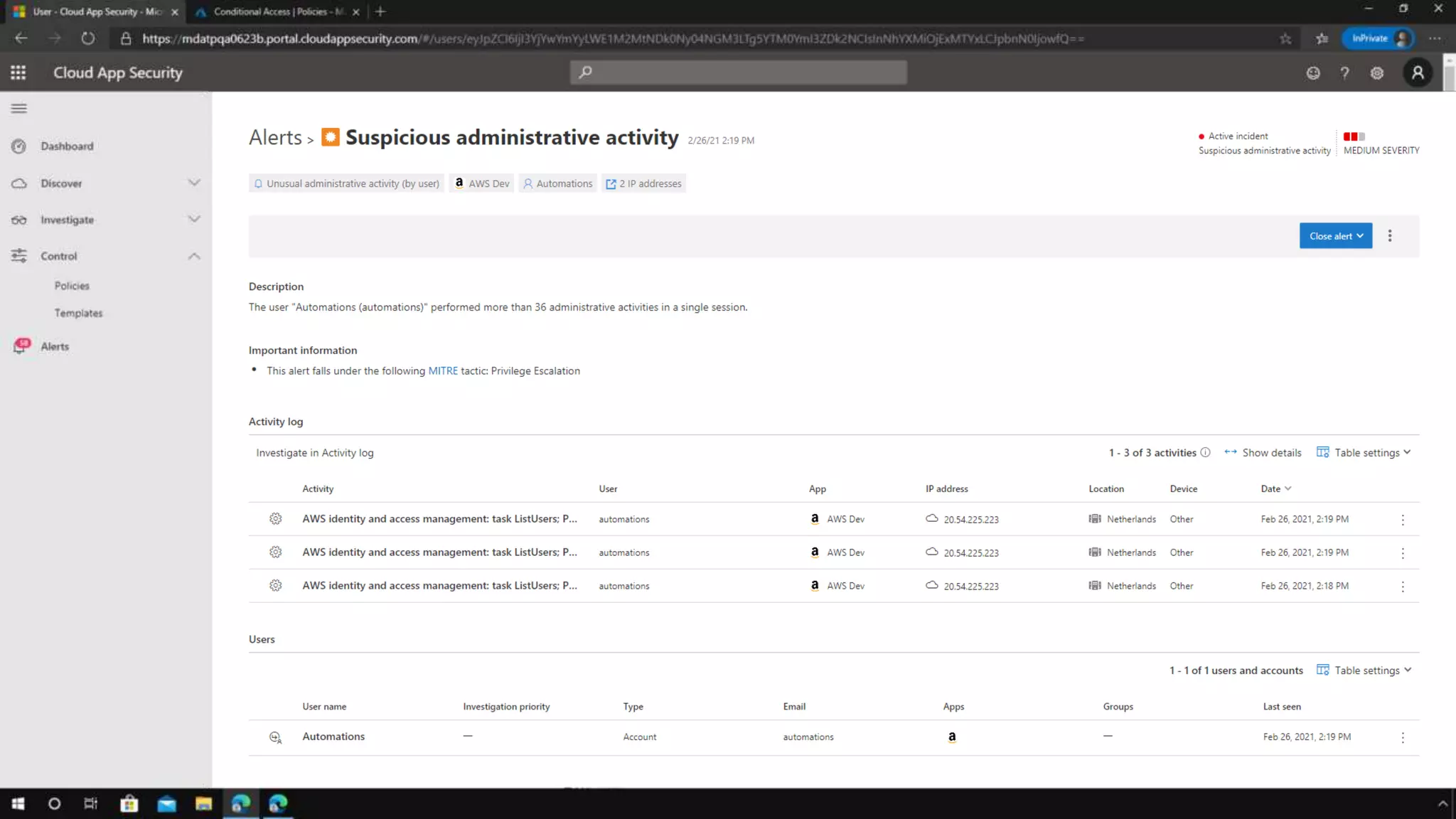Image resolution: width=1456 pixels, height=819 pixels.
Task: Open a new browser tab
Action: click(x=380, y=11)
